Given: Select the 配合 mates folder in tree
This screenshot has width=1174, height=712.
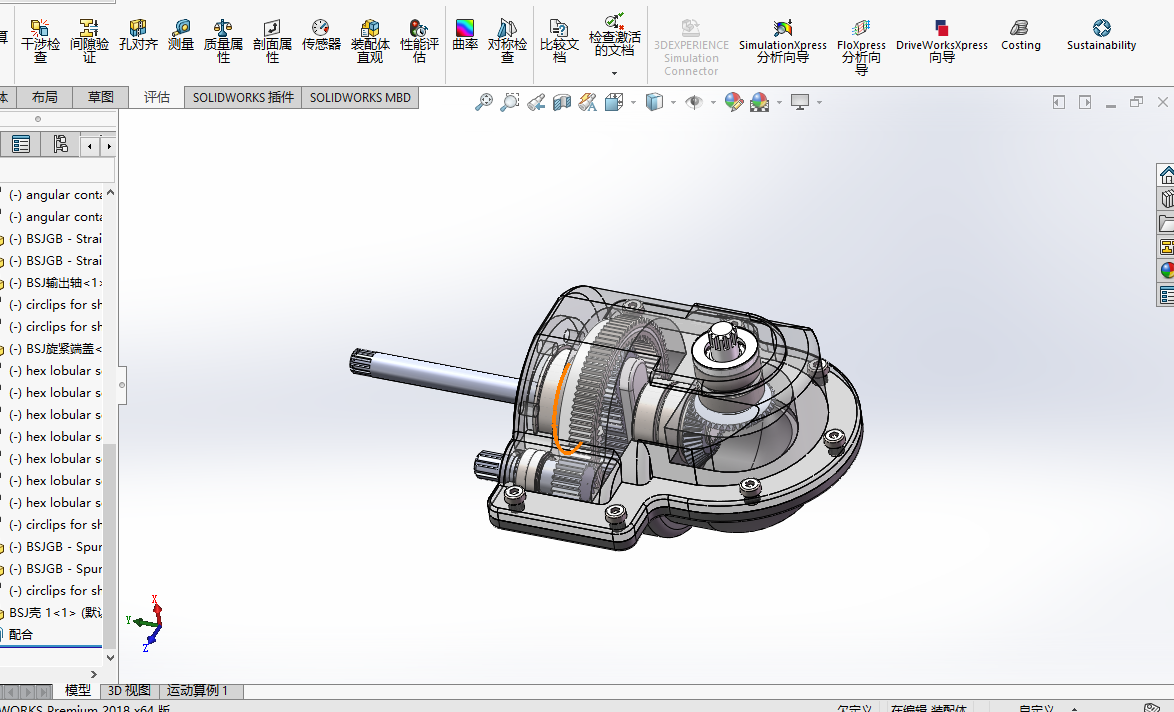Looking at the screenshot, I should click(x=20, y=634).
